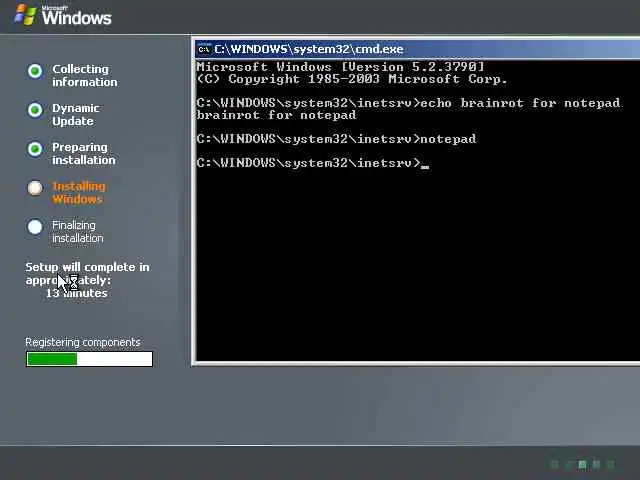Click the Installing Windows step bullet

[x=35, y=188]
